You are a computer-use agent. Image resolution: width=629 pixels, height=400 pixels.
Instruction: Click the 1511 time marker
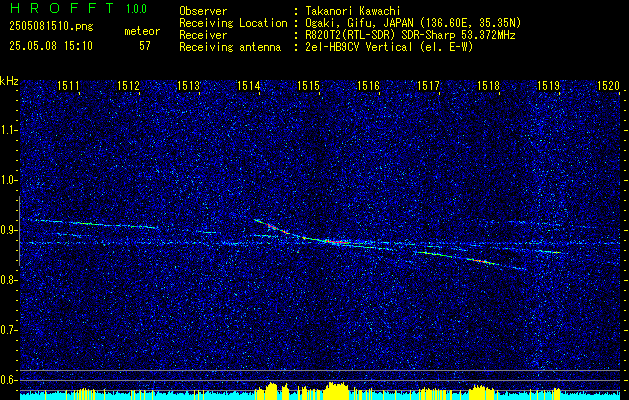pyautogui.click(x=69, y=85)
